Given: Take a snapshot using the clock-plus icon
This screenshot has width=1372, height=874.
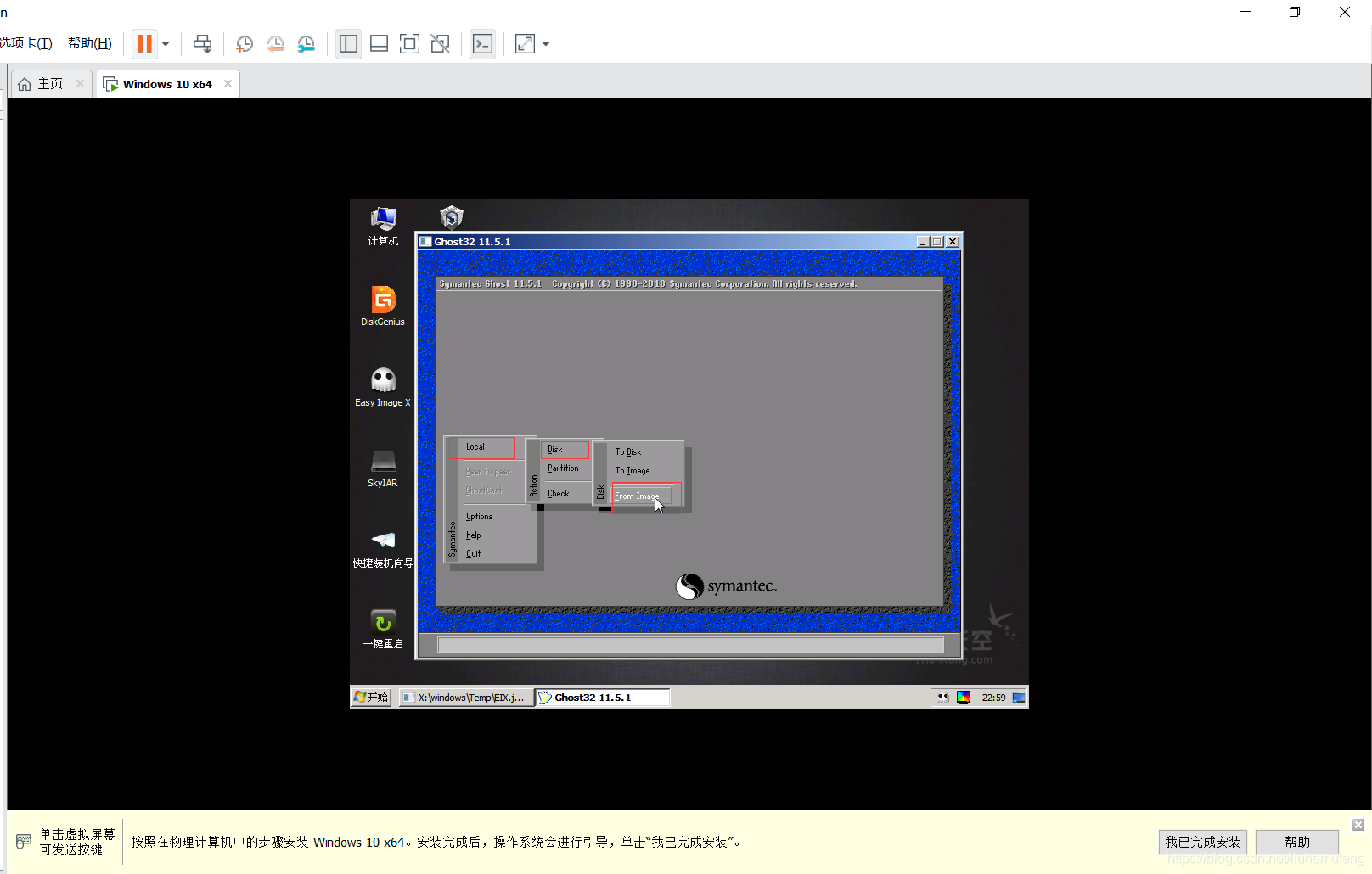Looking at the screenshot, I should coord(245,44).
